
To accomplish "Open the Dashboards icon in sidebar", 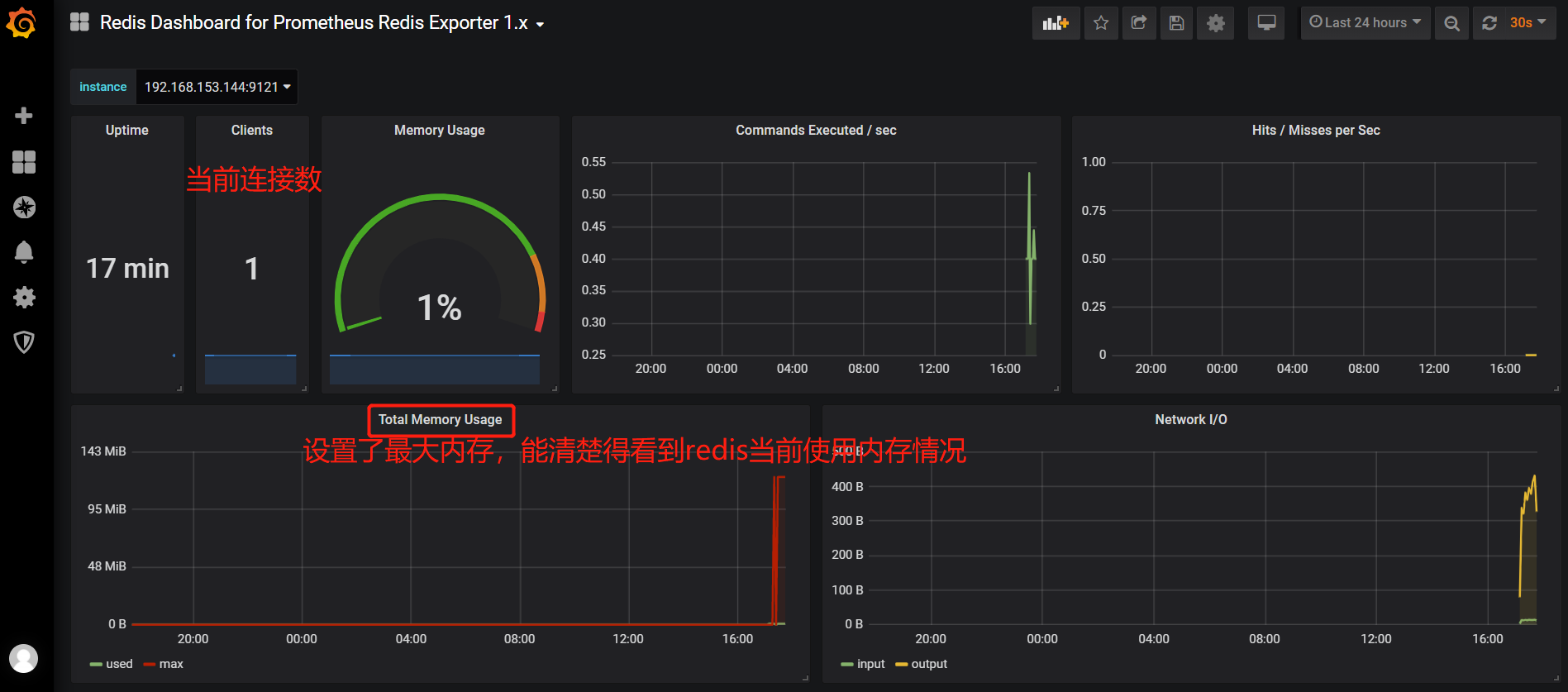I will [x=24, y=162].
